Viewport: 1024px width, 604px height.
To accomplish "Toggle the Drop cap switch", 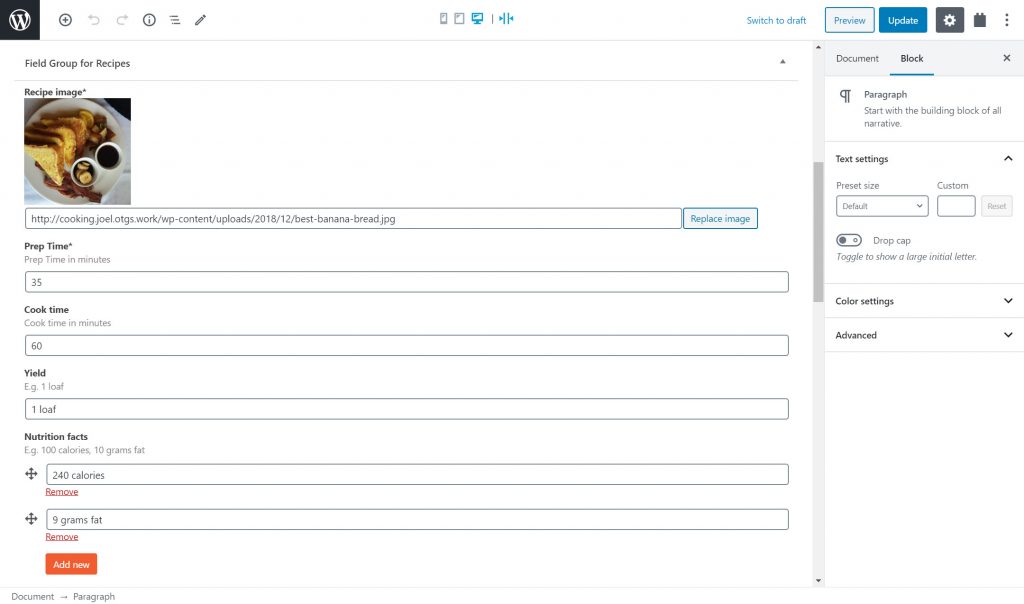I will [x=849, y=241].
